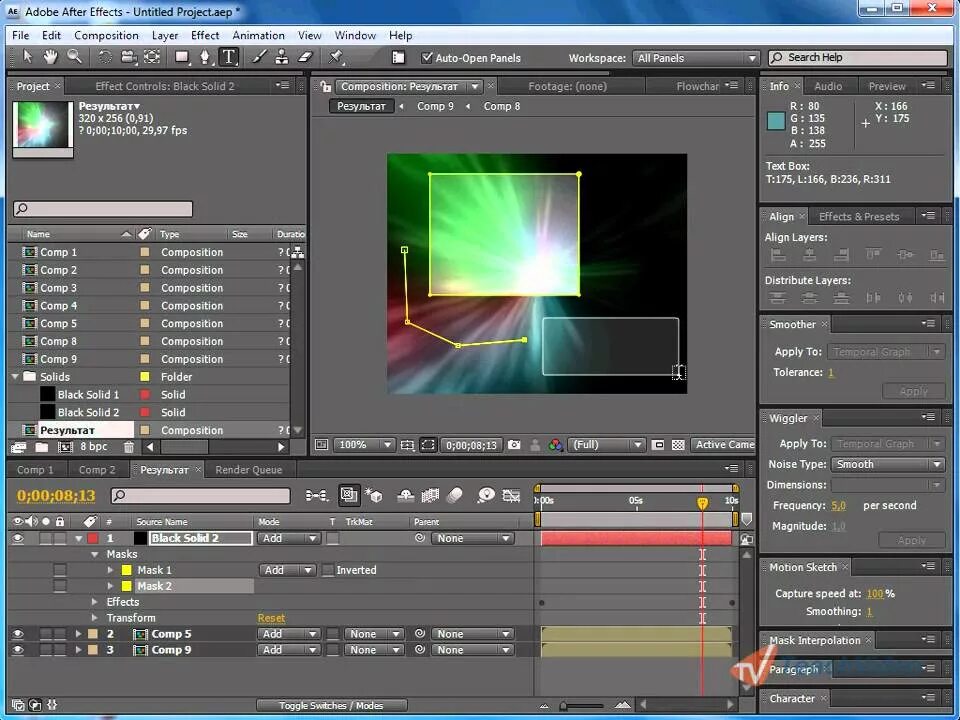Switch to the Render Queue tab
The image size is (960, 720).
pyautogui.click(x=249, y=470)
